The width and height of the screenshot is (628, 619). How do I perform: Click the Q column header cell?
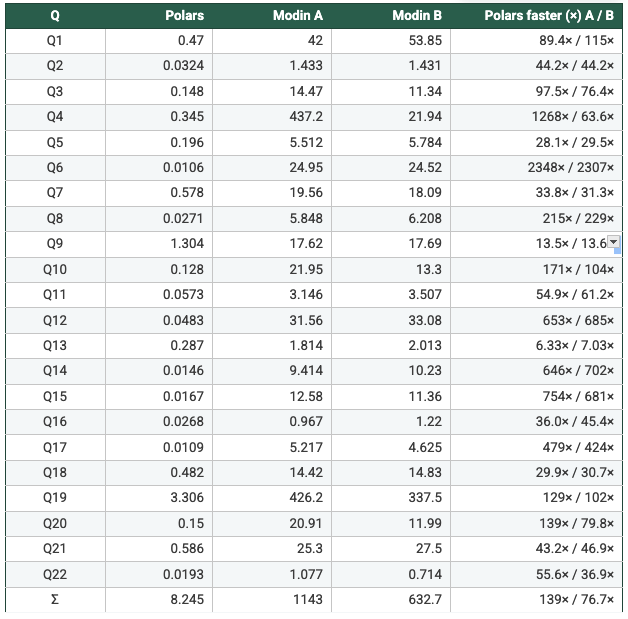click(54, 16)
